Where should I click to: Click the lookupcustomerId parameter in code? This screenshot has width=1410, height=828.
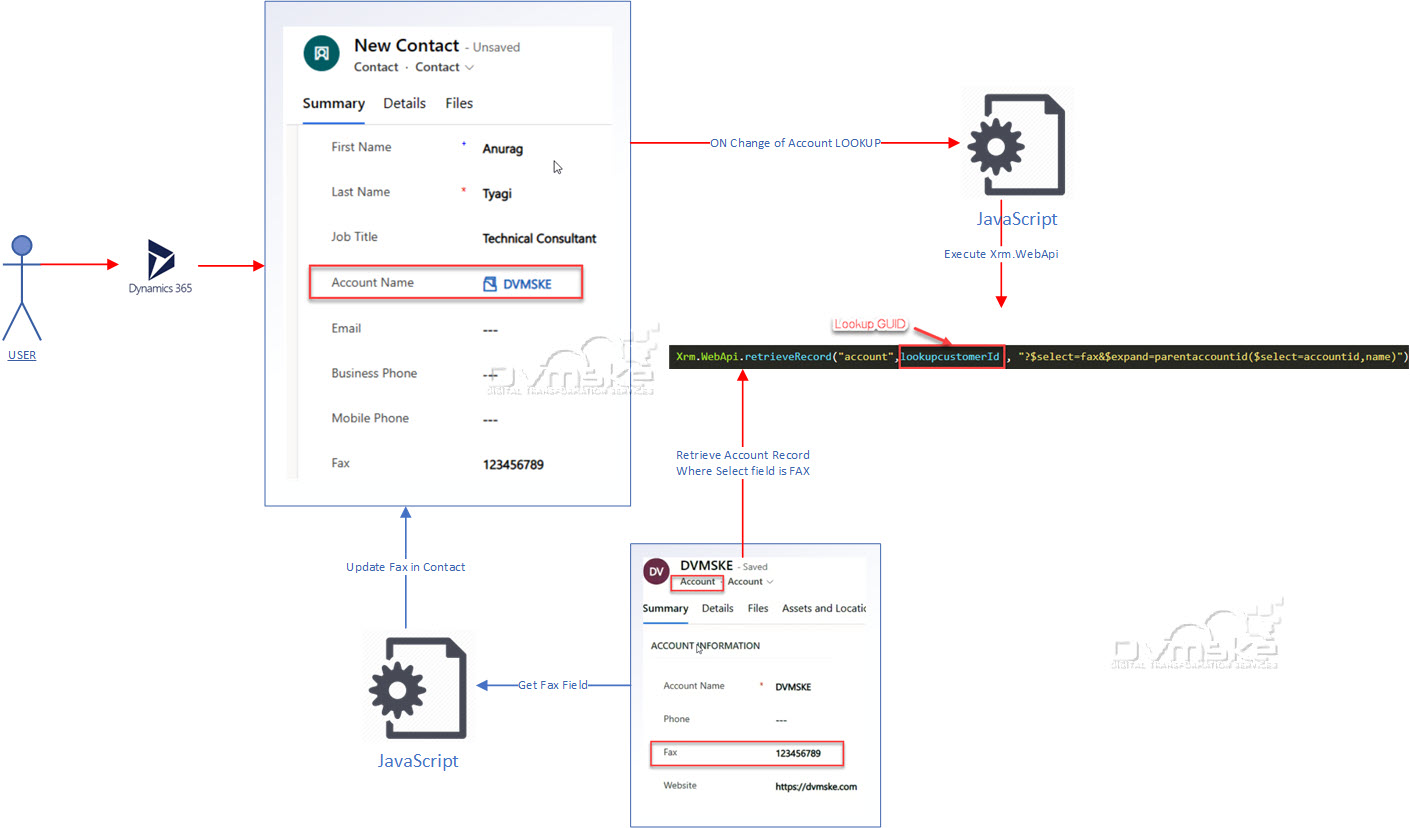tap(950, 357)
